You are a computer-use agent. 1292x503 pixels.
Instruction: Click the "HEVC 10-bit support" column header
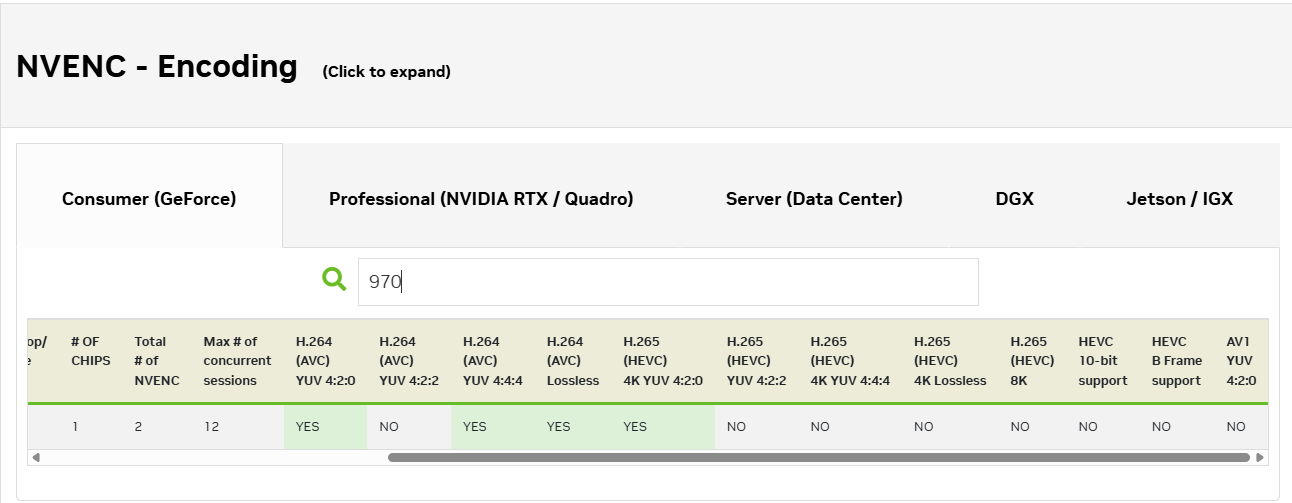point(1102,361)
